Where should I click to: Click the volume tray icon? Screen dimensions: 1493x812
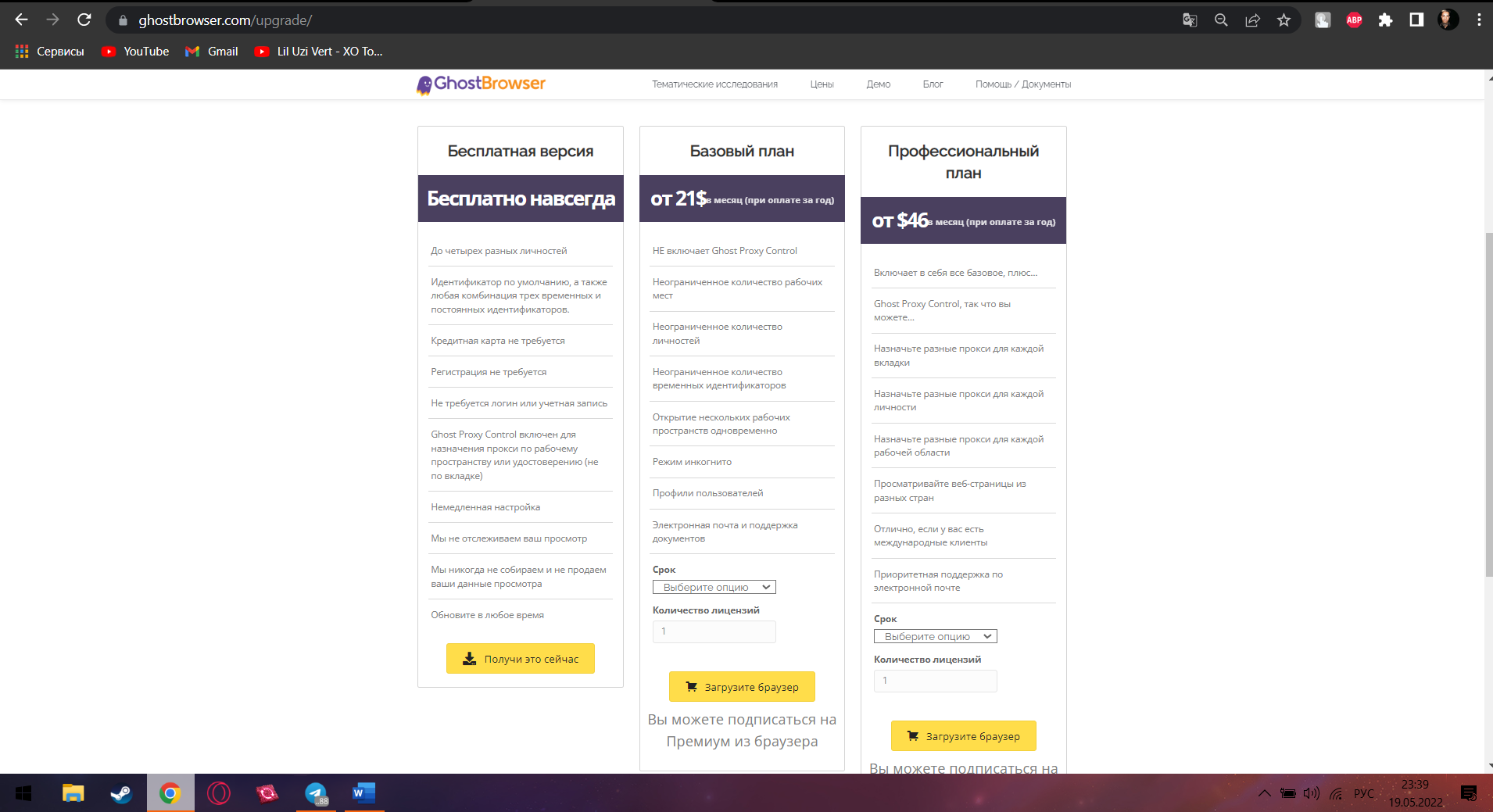tap(1312, 793)
